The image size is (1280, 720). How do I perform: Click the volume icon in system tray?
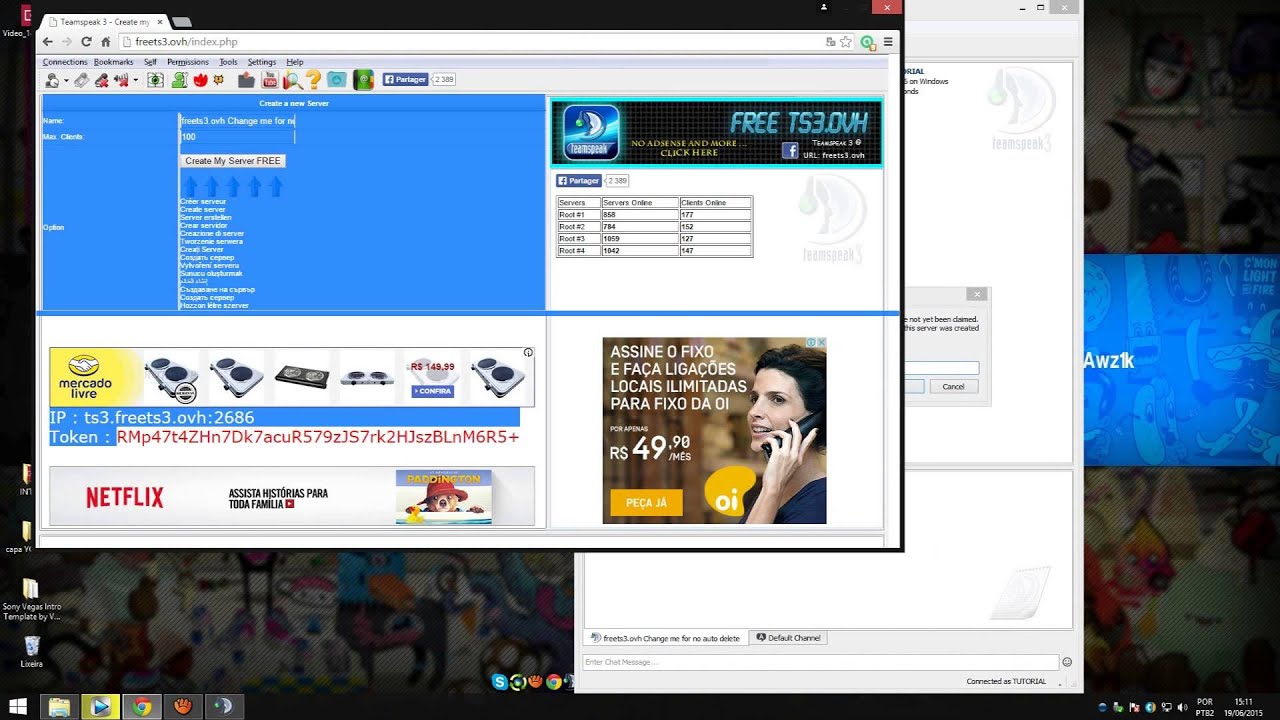tap(1181, 707)
